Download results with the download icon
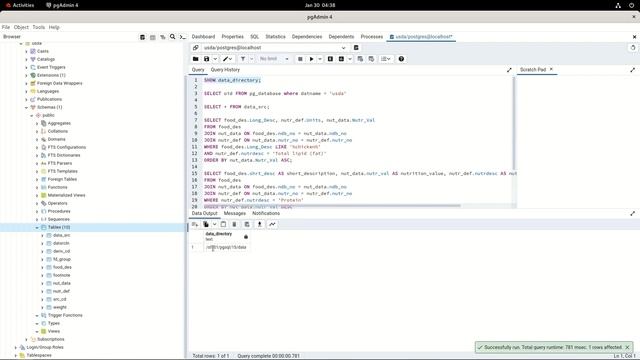The image size is (640, 360). point(259,224)
